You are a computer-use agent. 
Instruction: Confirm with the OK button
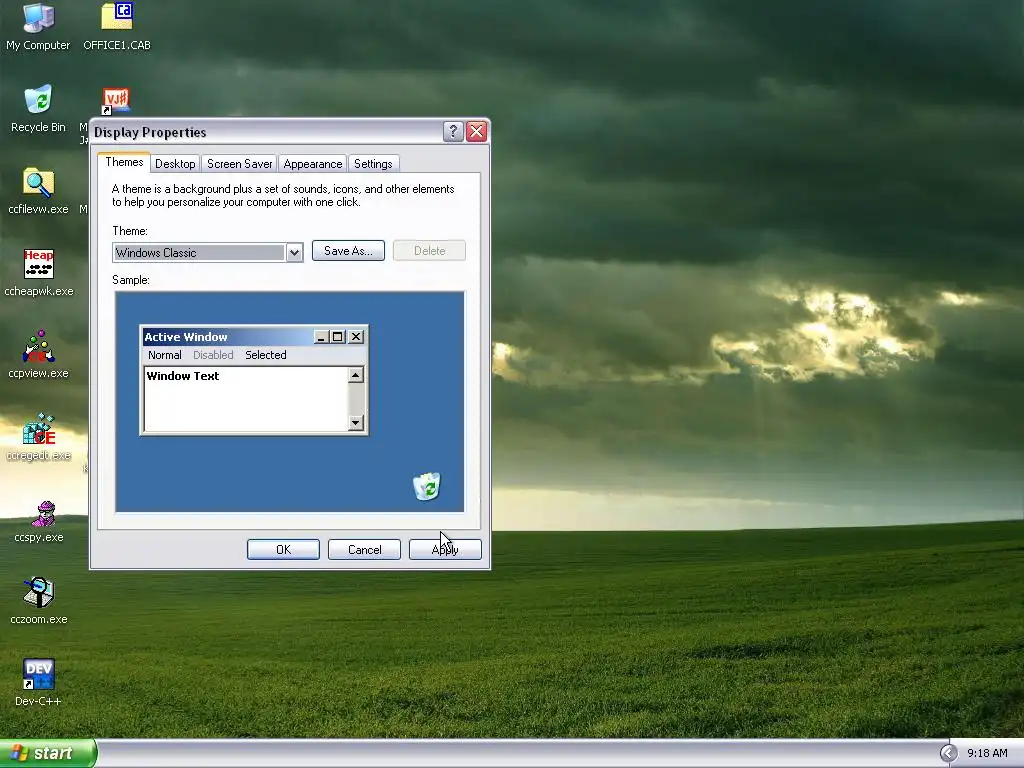[x=283, y=549]
